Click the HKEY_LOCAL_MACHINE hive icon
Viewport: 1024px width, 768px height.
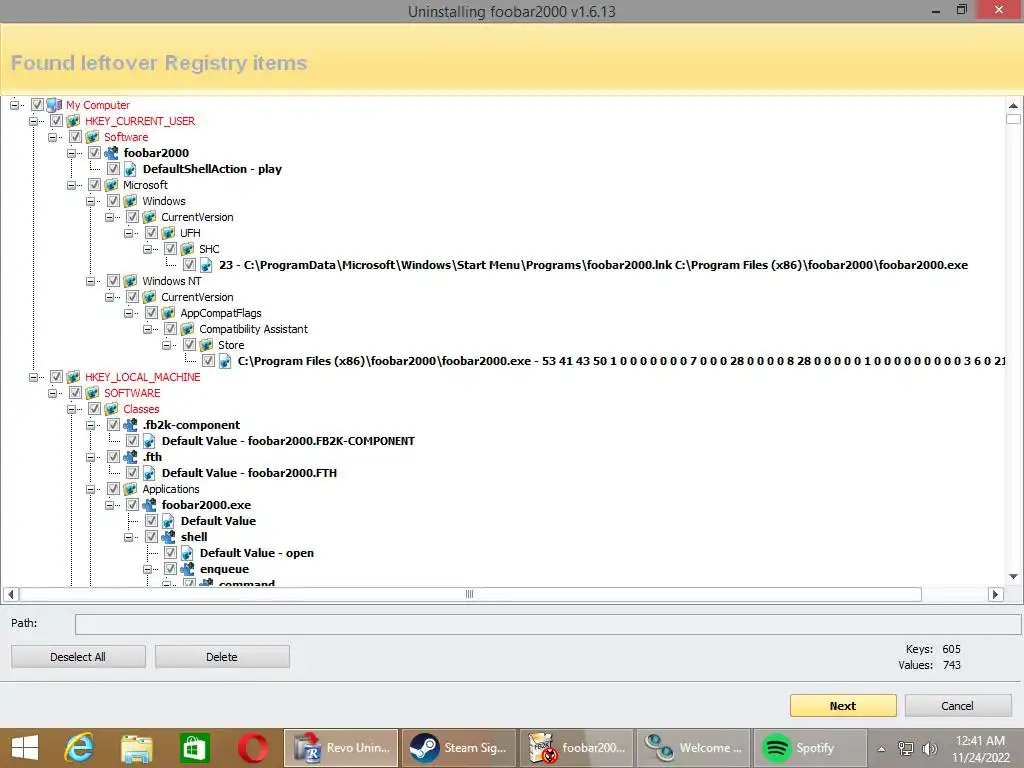pos(73,377)
